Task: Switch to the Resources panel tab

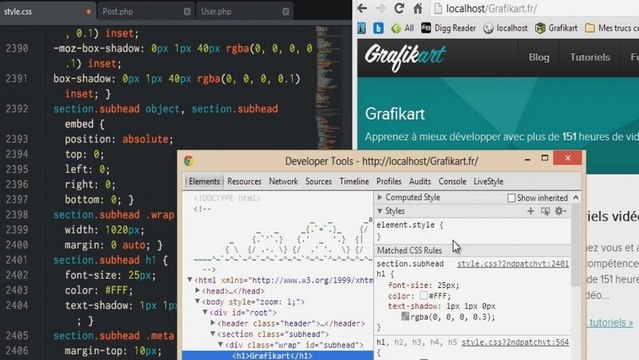Action: tap(244, 181)
